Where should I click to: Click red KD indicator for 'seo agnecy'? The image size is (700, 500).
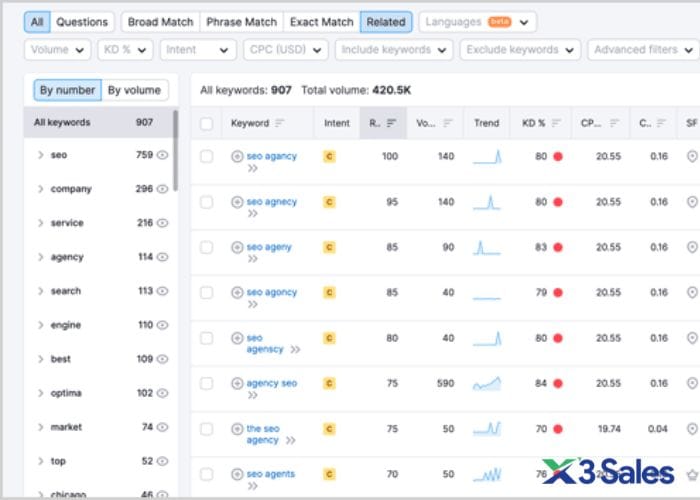(558, 202)
